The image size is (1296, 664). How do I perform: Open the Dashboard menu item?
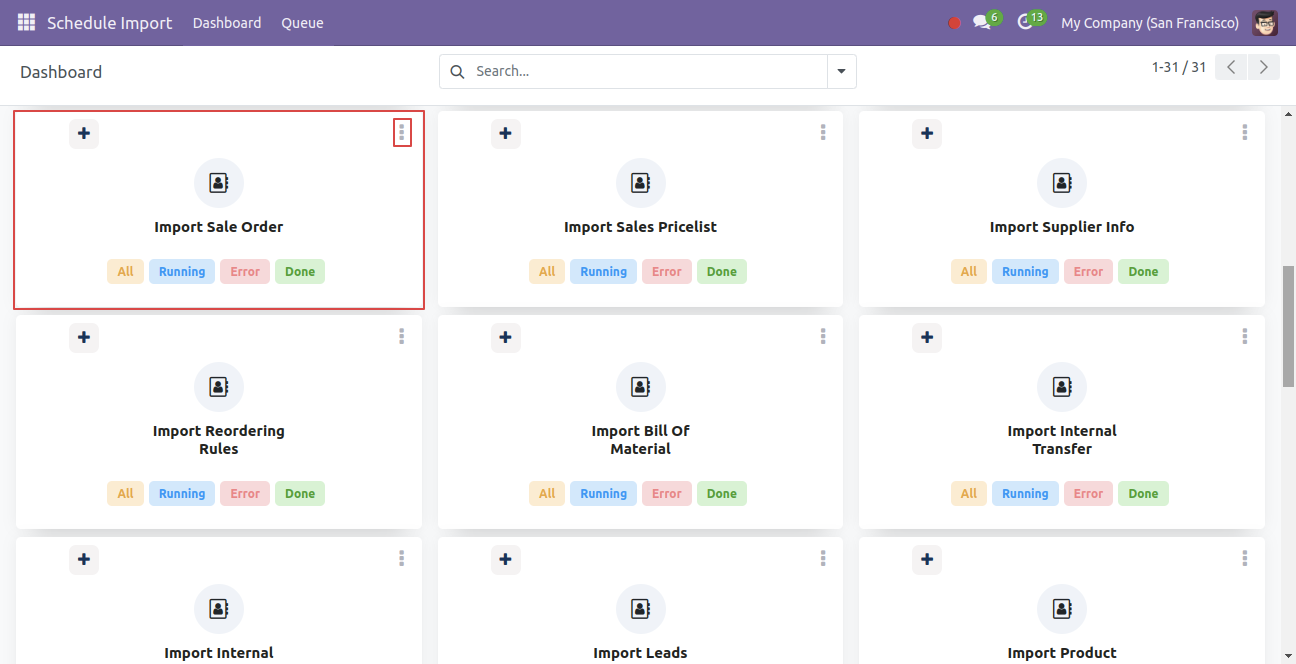(x=227, y=23)
